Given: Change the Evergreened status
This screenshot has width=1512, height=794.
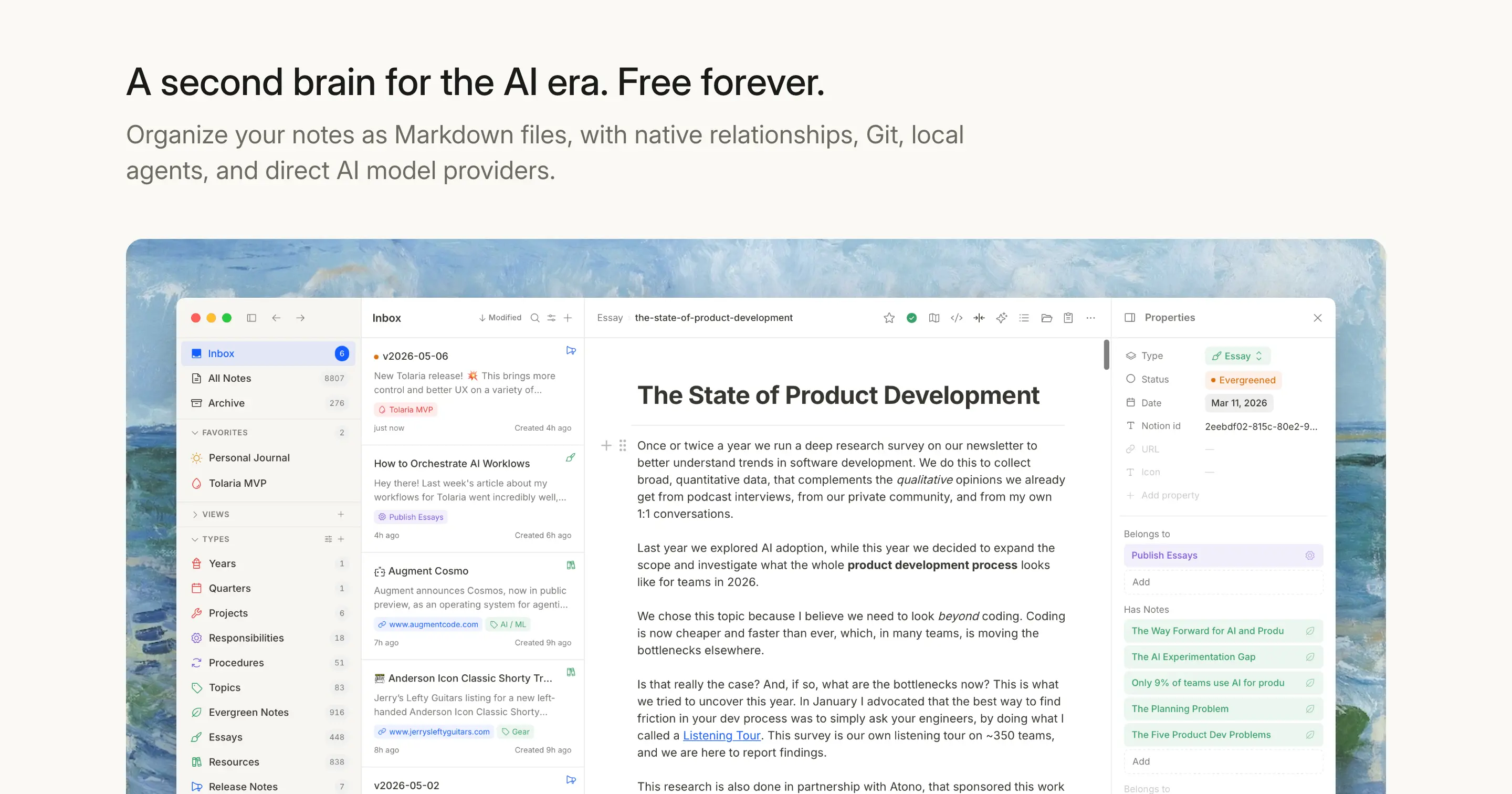Looking at the screenshot, I should 1243,380.
